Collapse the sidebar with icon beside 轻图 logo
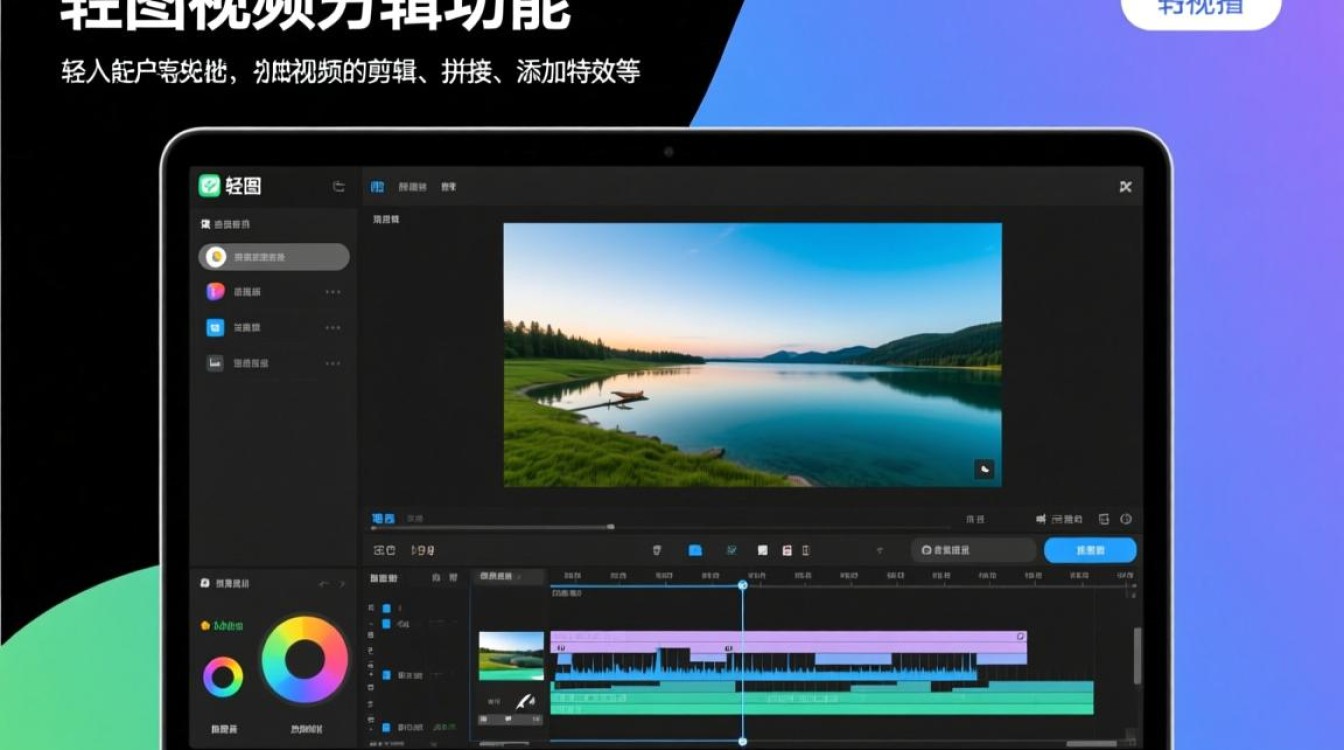 (339, 186)
